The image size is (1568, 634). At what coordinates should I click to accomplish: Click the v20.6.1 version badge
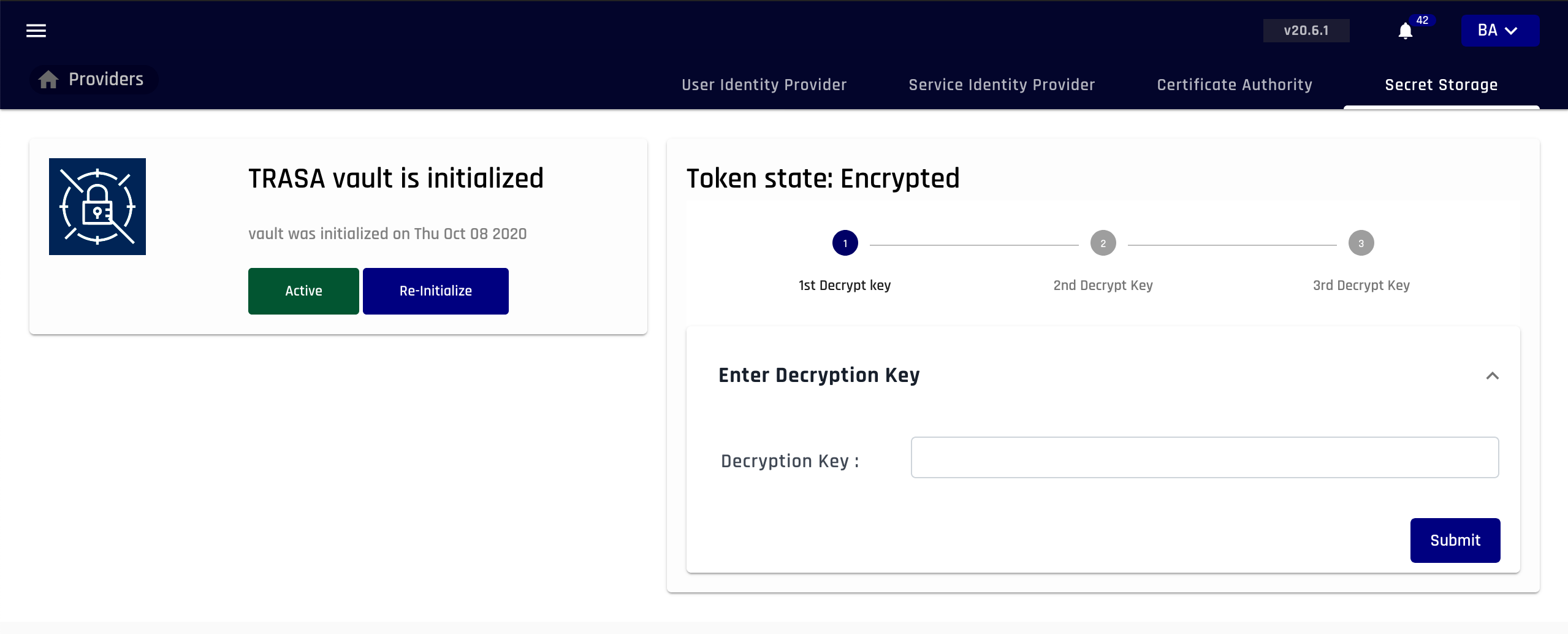[1306, 30]
